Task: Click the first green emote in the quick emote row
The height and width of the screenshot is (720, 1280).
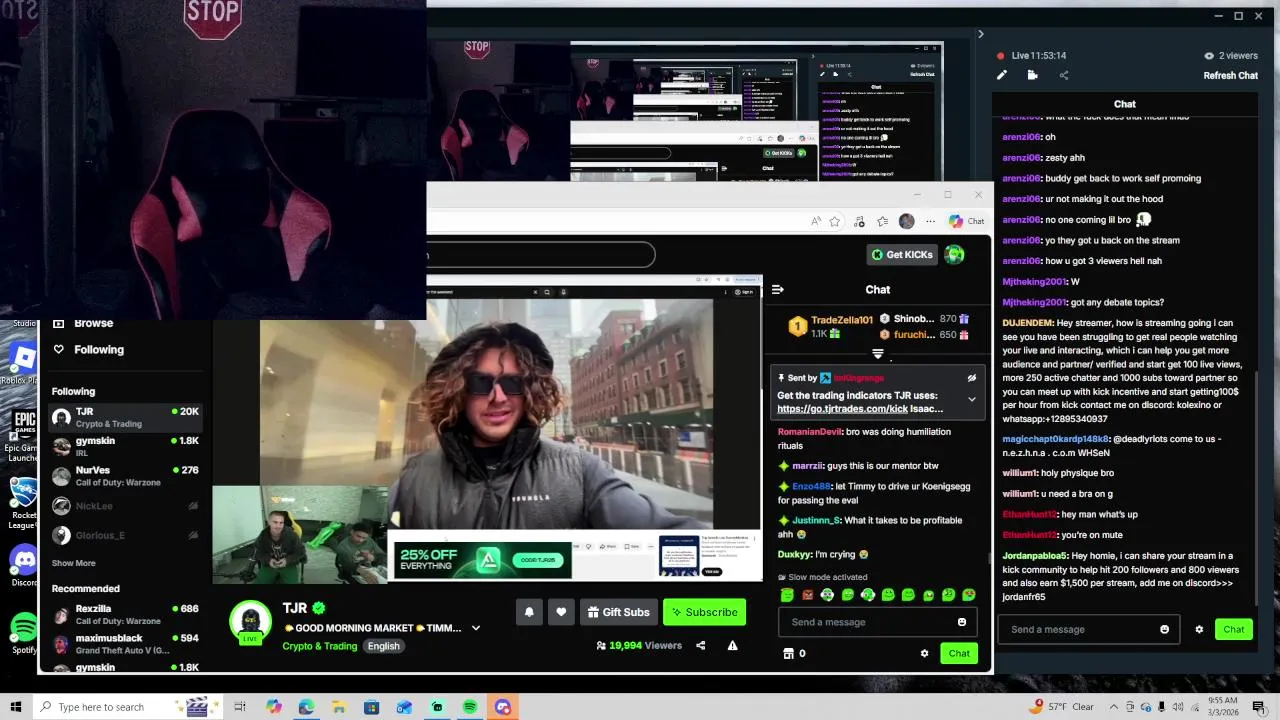Action: pos(787,595)
